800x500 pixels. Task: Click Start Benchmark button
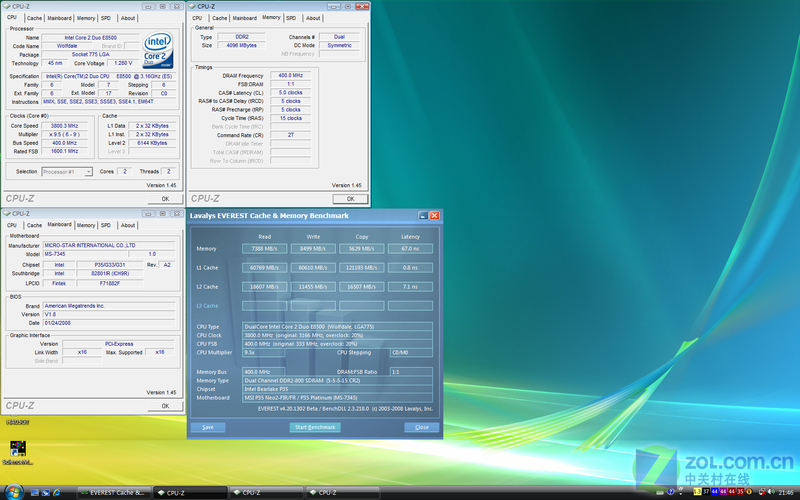315,428
